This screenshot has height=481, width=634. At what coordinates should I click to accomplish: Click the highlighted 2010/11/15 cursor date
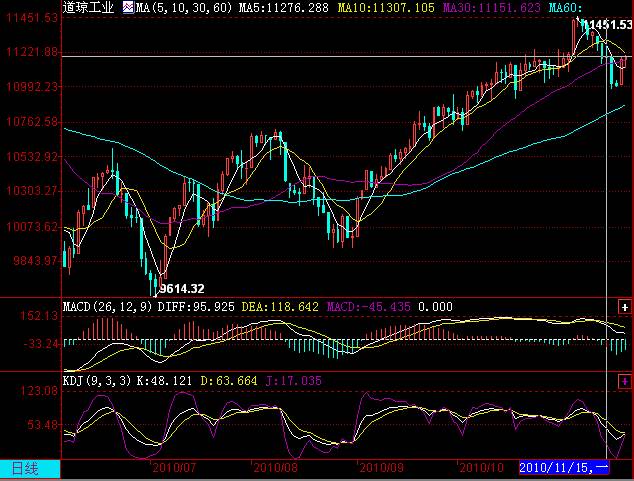tap(564, 468)
